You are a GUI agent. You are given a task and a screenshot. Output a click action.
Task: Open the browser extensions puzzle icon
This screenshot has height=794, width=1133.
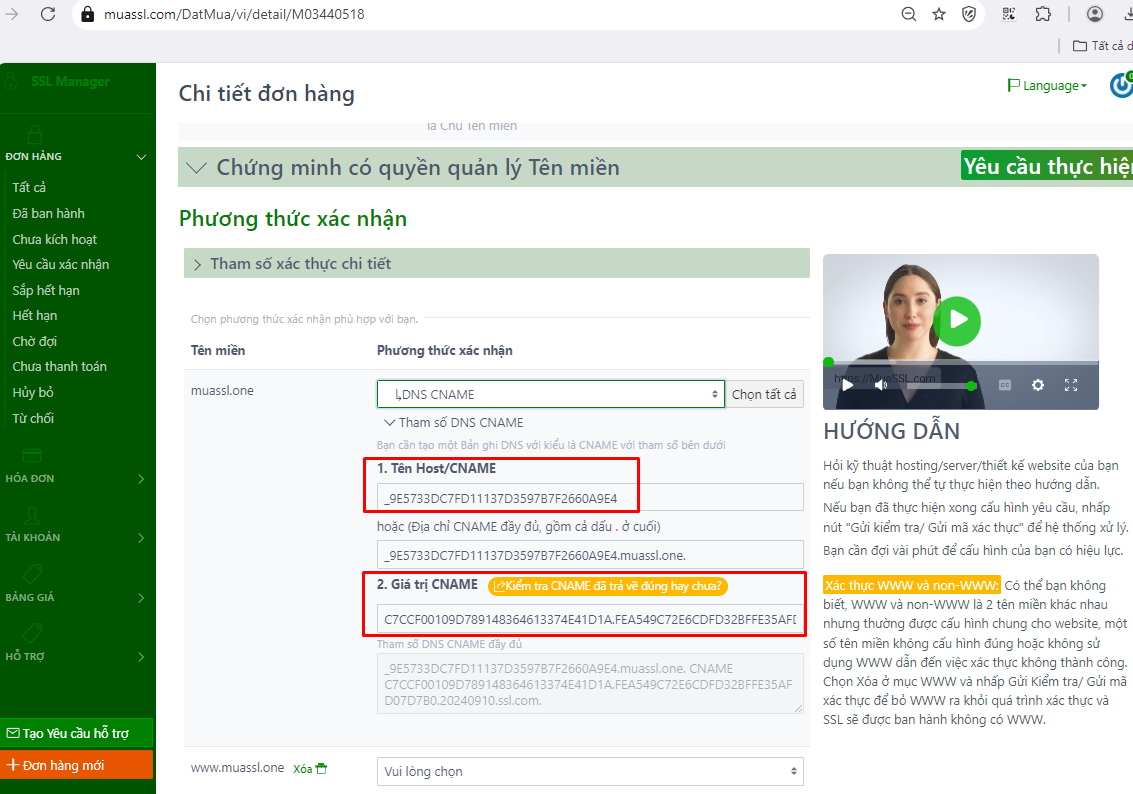[x=1043, y=14]
